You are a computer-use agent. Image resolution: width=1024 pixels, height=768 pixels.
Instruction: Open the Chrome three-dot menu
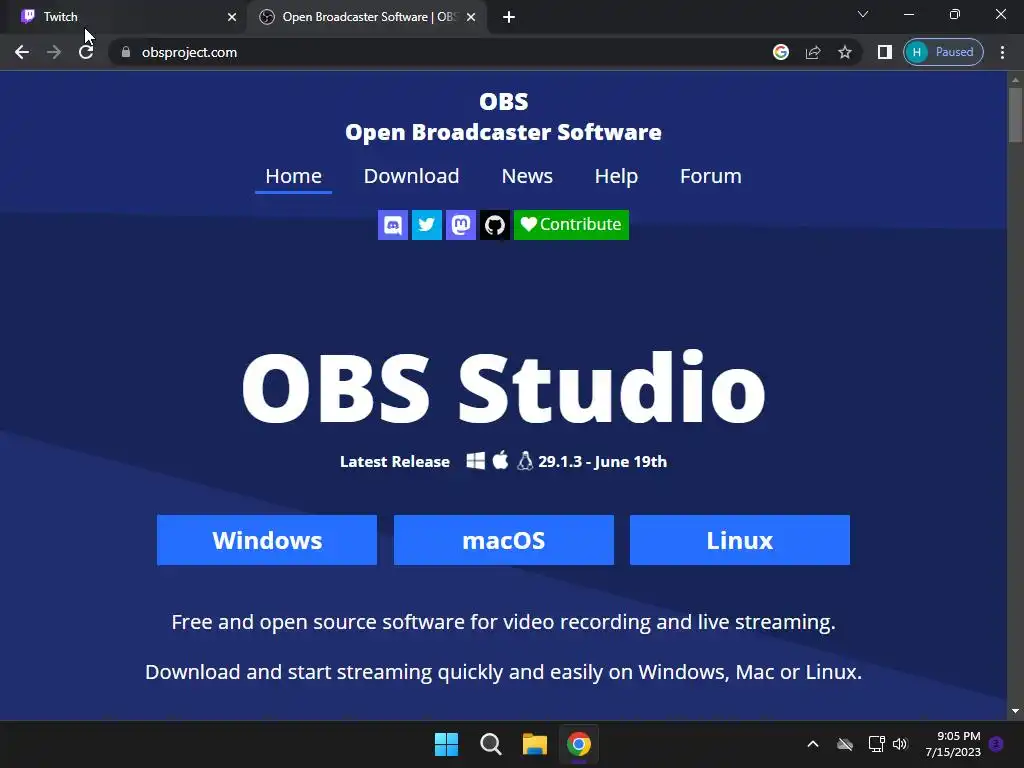click(1002, 52)
